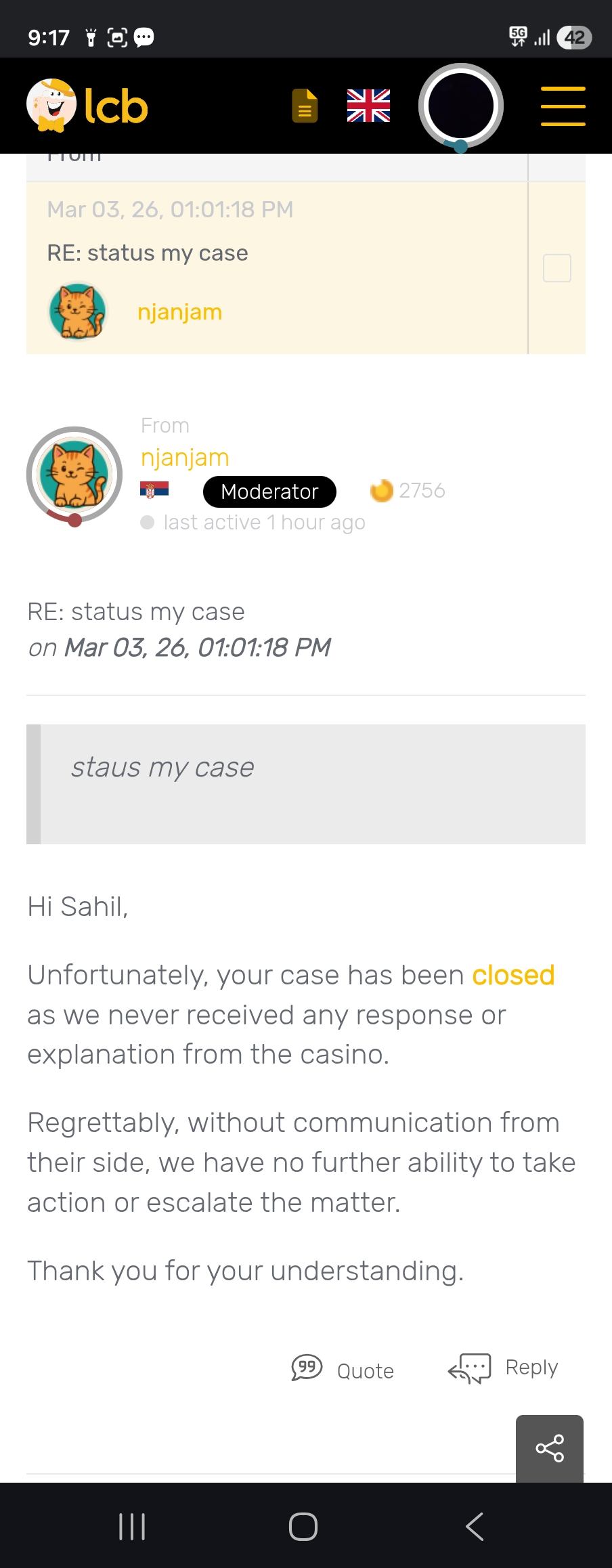Open Android recent apps view
612x1568 pixels.
pos(132,1527)
